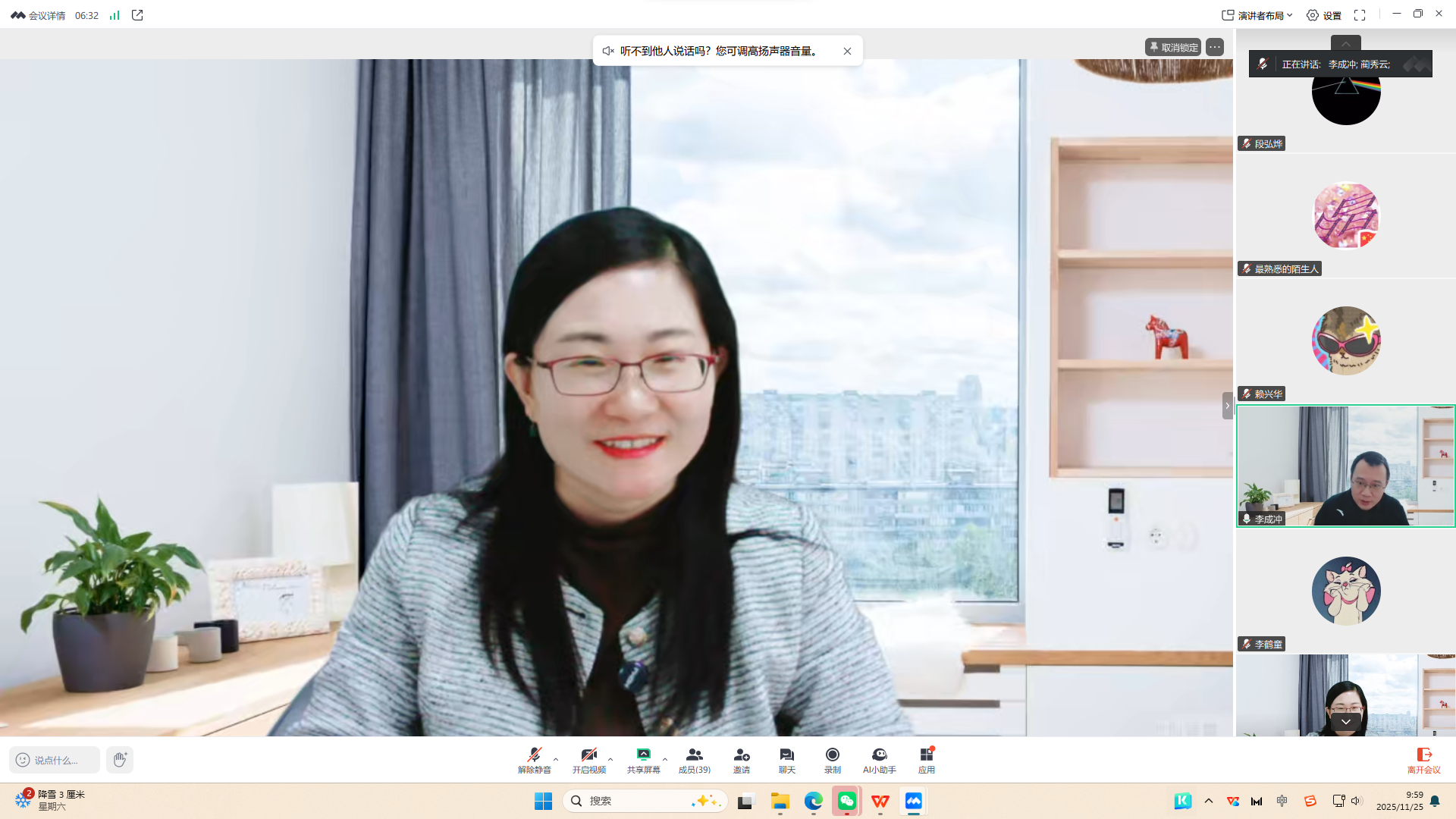Screen dimensions: 1456x819
Task: Click the invite participants icon
Action: (741, 755)
